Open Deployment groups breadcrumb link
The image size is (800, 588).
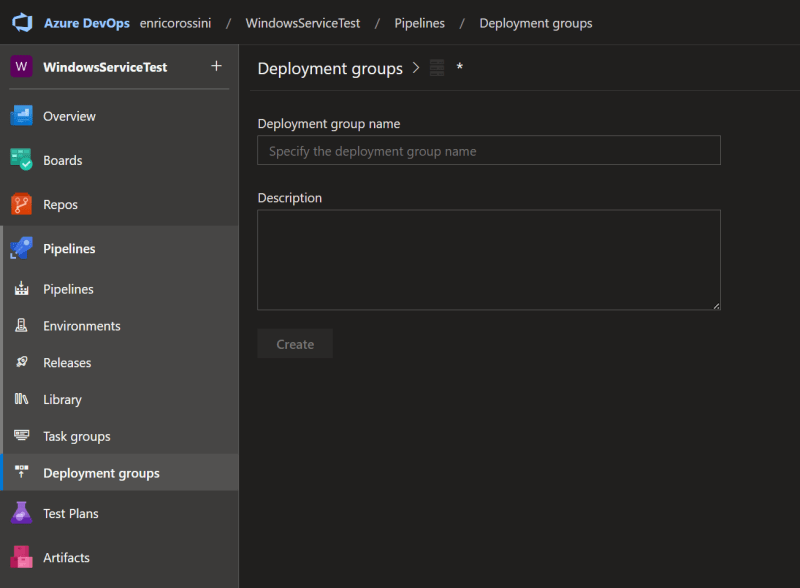click(x=536, y=23)
